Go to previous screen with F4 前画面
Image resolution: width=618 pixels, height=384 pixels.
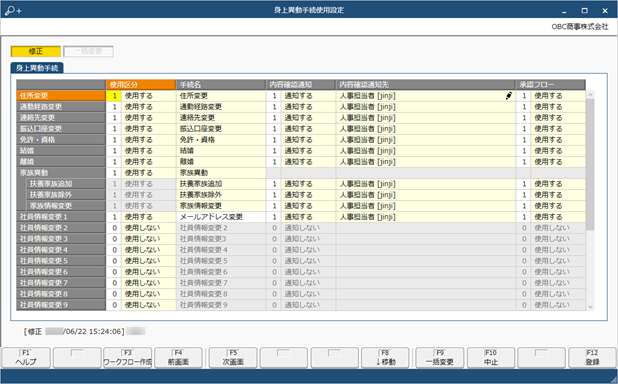coord(178,358)
